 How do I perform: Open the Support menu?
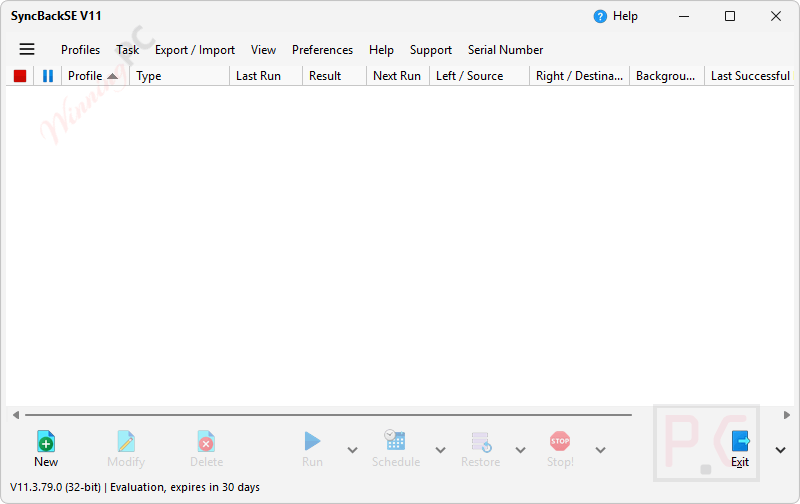(431, 50)
